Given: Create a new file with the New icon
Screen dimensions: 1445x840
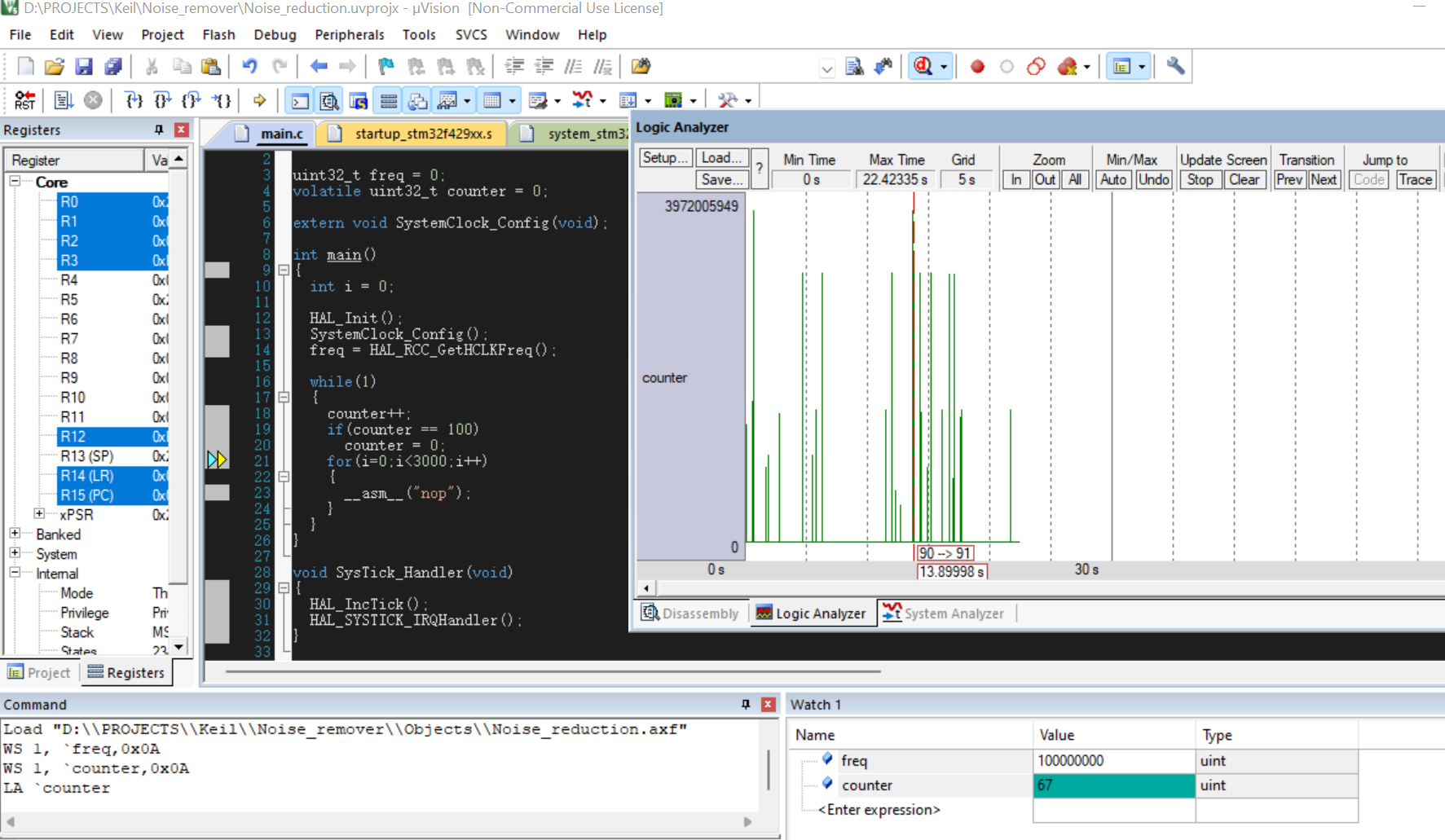Looking at the screenshot, I should [x=25, y=66].
